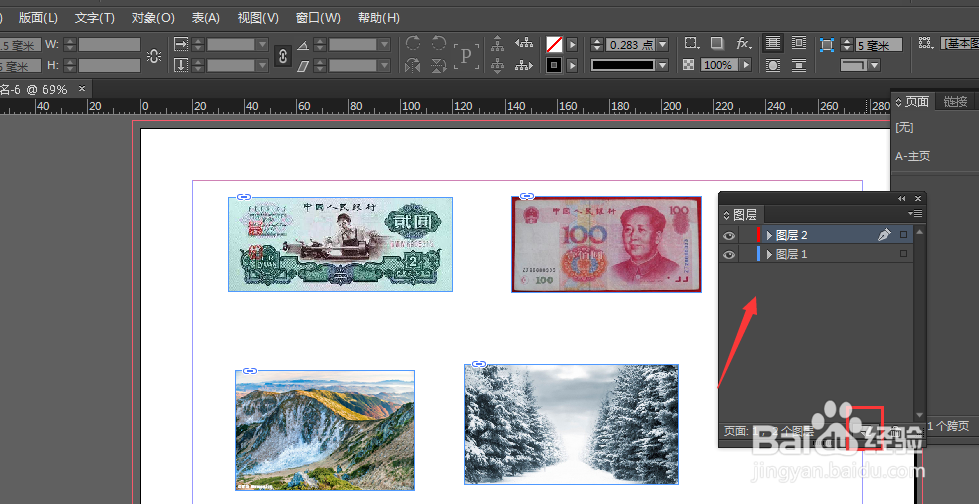Click the Select Next Object icon
This screenshot has width=979, height=504.
click(x=524, y=65)
